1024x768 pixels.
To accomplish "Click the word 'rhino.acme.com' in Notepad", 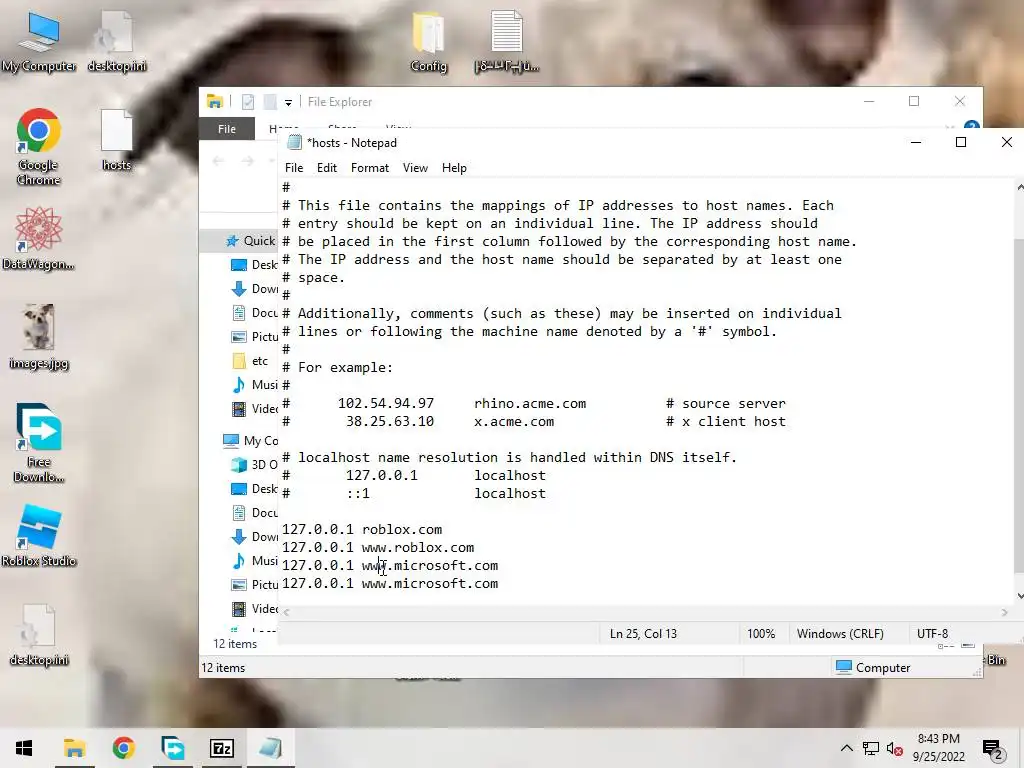I will tap(530, 404).
